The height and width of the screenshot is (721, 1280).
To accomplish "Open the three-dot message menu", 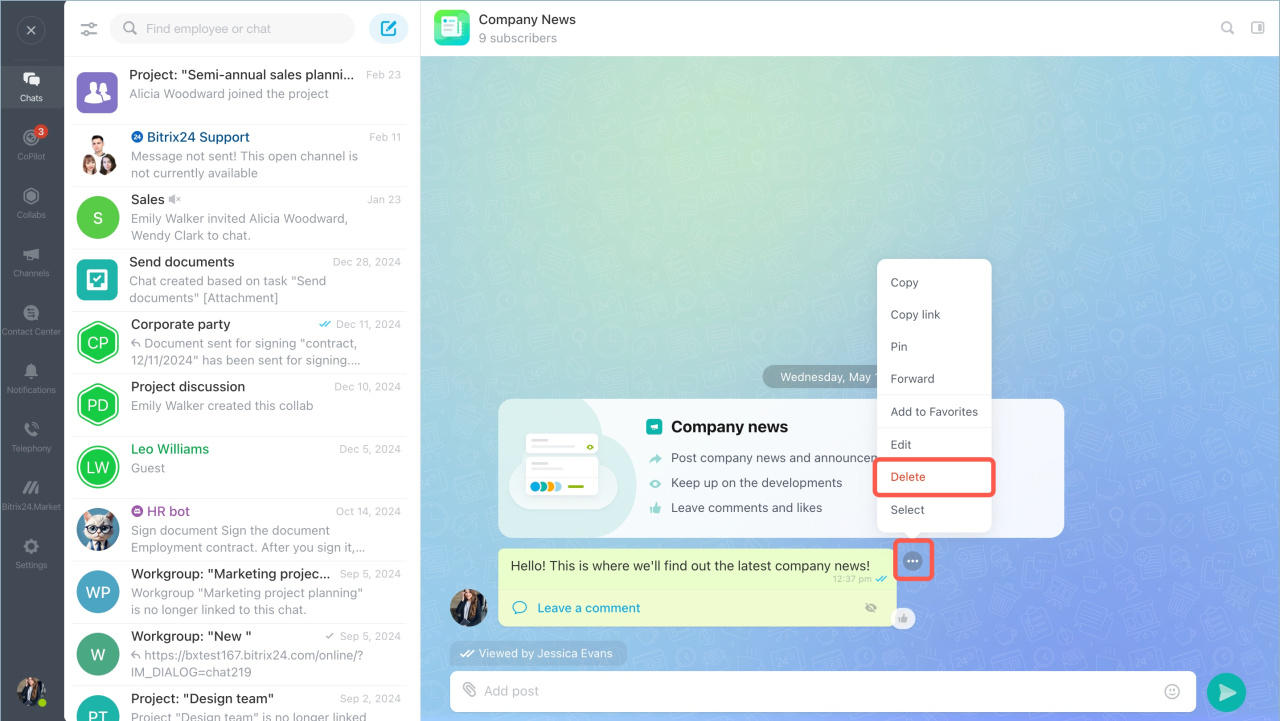I will click(912, 562).
